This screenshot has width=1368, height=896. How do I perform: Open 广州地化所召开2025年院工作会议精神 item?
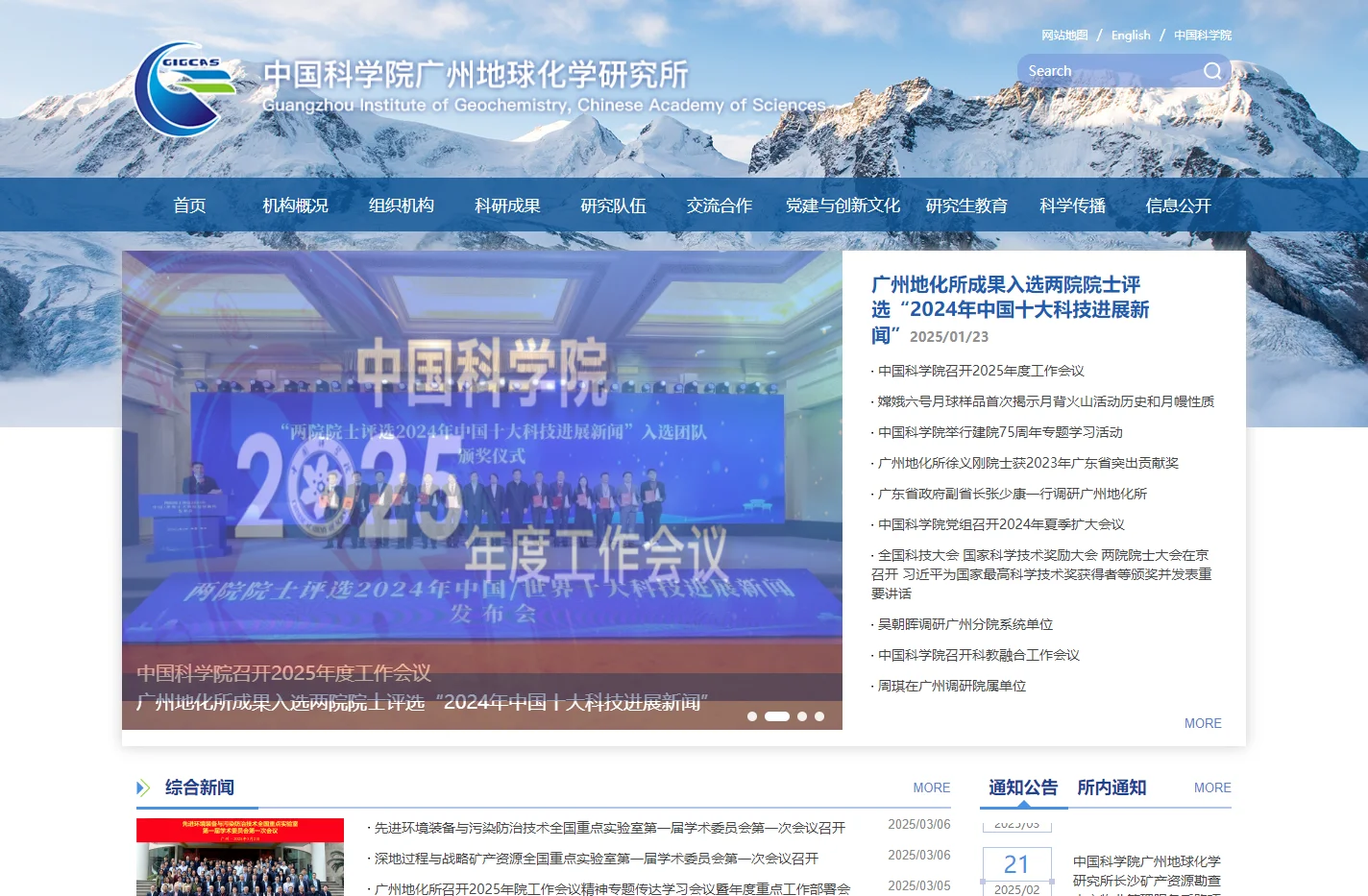(611, 887)
